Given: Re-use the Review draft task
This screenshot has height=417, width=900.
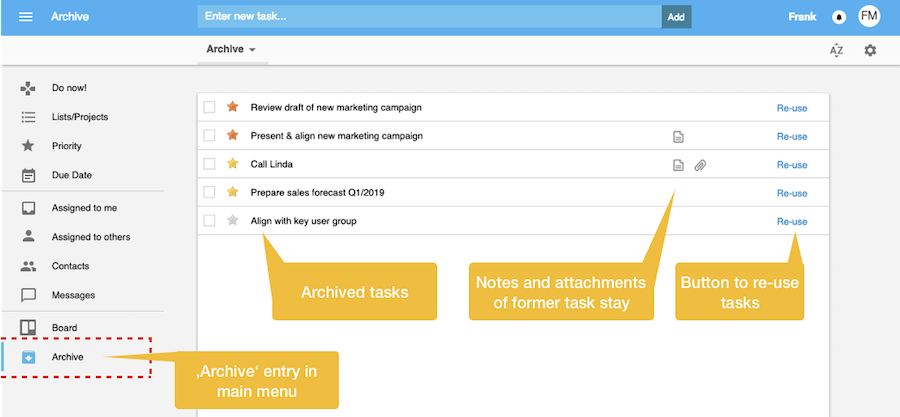Looking at the screenshot, I should pyautogui.click(x=791, y=108).
